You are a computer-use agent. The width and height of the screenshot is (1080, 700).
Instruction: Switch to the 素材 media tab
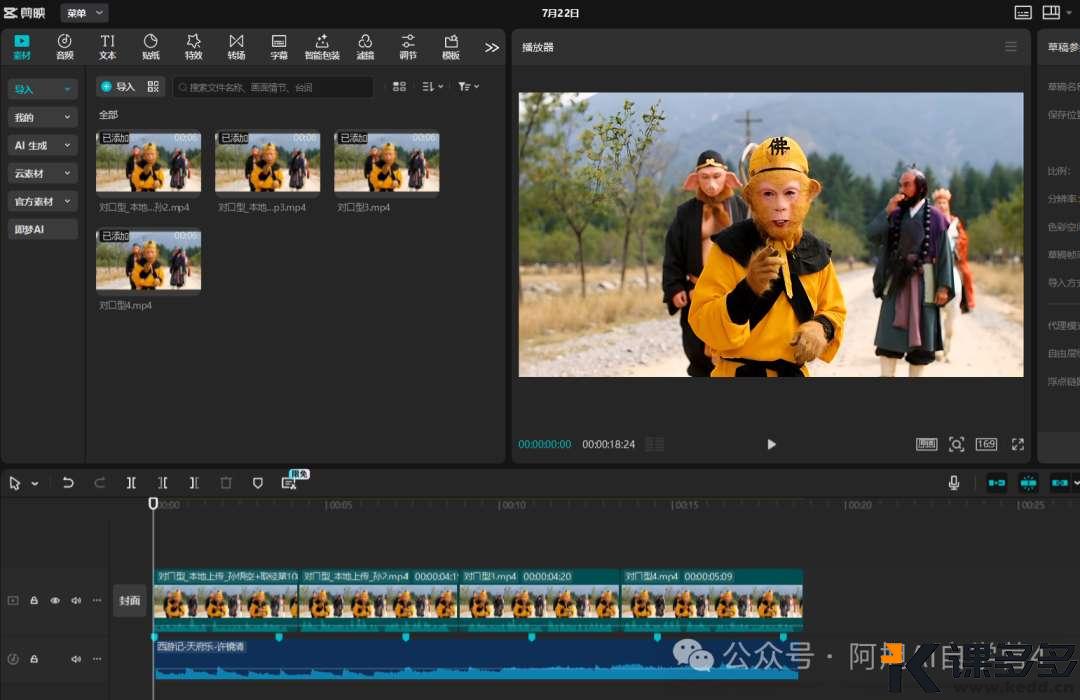pyautogui.click(x=22, y=47)
